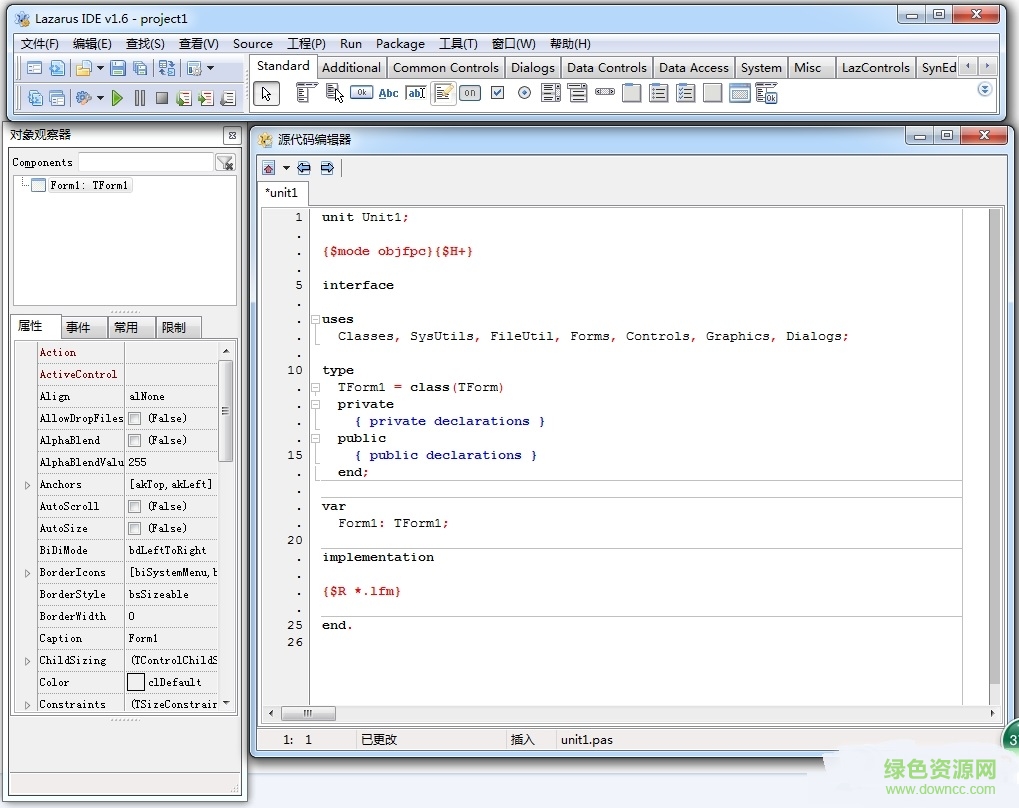
Task: Select the TLabel Abc component
Action: 388,93
